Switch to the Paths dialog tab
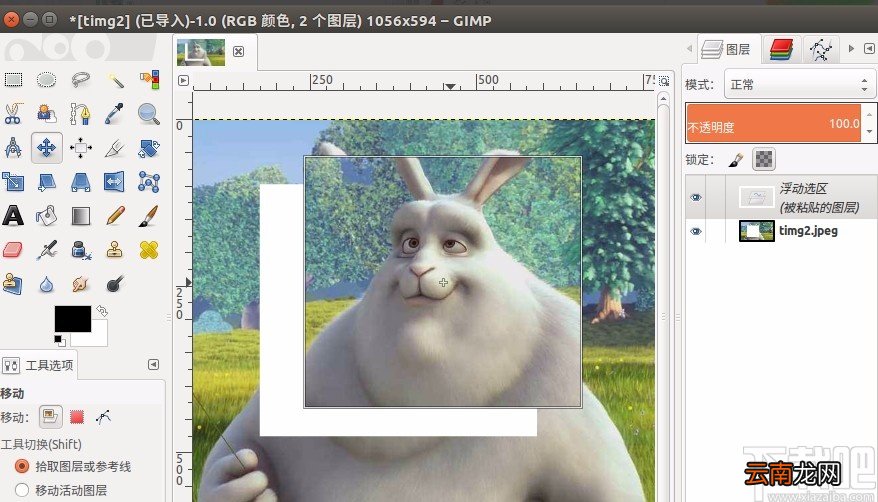The height and width of the screenshot is (502, 878). click(x=821, y=49)
